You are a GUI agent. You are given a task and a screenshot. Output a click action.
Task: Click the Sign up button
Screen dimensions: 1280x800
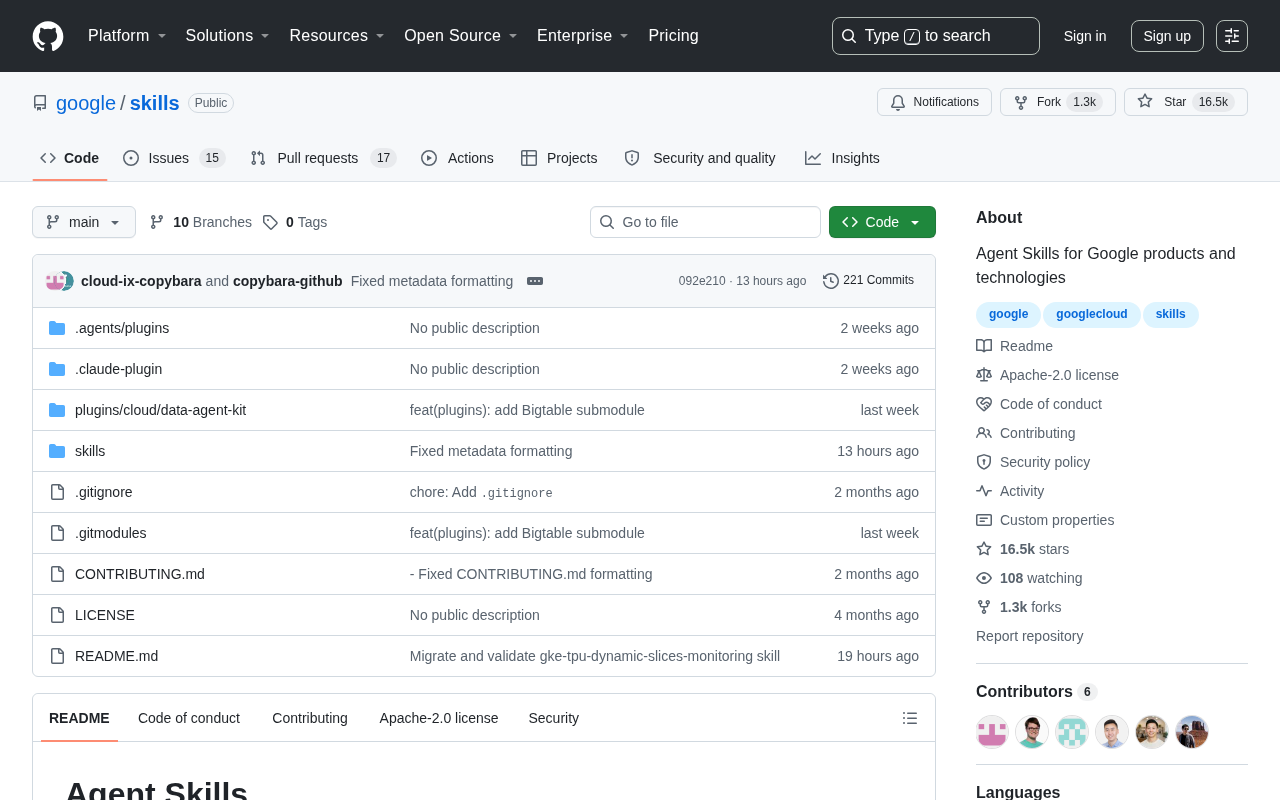(1167, 36)
